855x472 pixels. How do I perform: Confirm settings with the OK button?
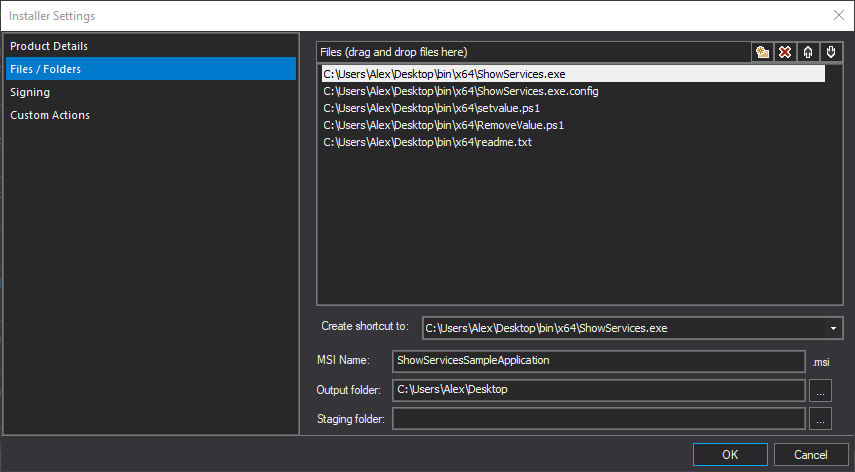[730, 455]
